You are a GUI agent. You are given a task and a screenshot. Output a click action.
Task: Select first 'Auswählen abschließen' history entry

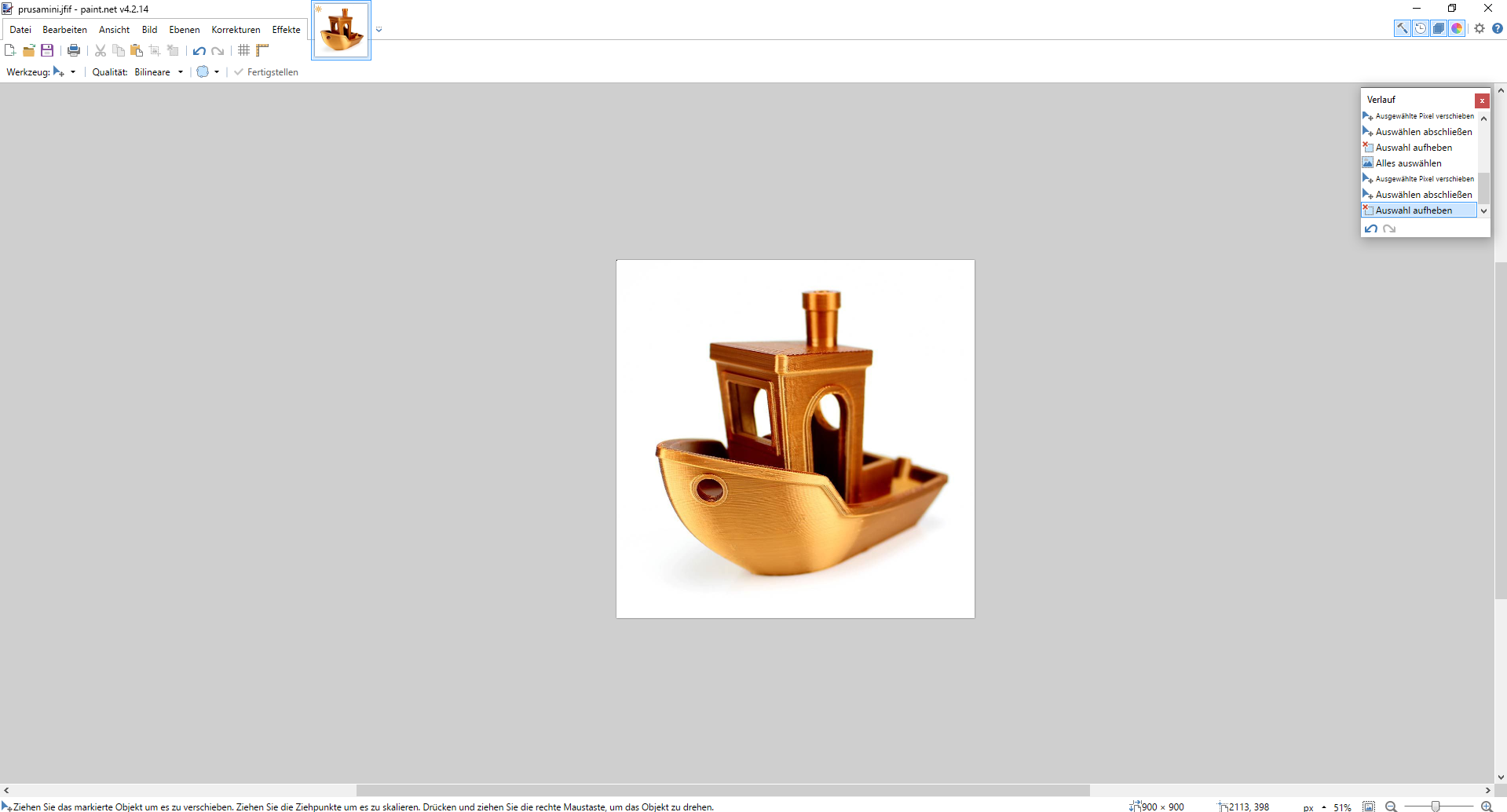[x=1419, y=132]
